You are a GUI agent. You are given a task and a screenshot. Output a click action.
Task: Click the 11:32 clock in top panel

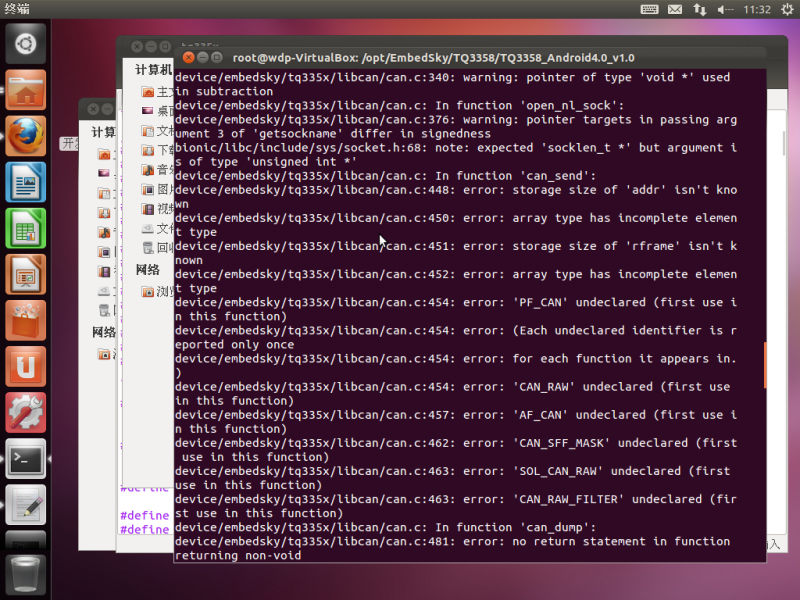tap(757, 9)
